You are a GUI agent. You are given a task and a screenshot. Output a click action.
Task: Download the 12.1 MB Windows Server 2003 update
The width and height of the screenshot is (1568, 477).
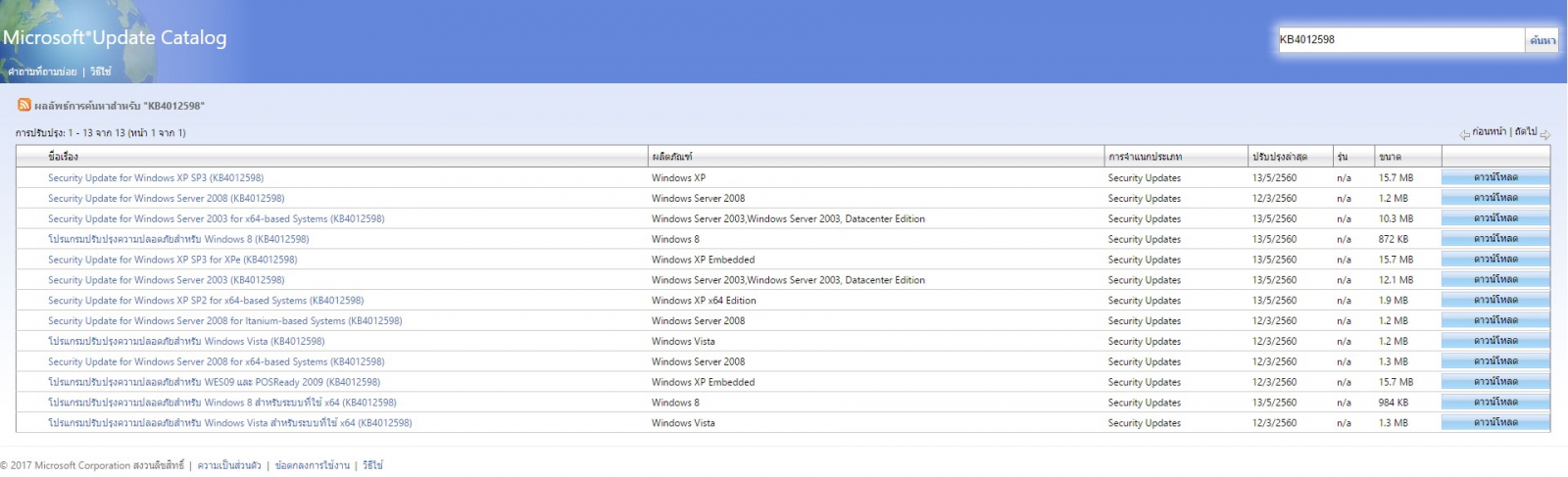coord(1495,280)
